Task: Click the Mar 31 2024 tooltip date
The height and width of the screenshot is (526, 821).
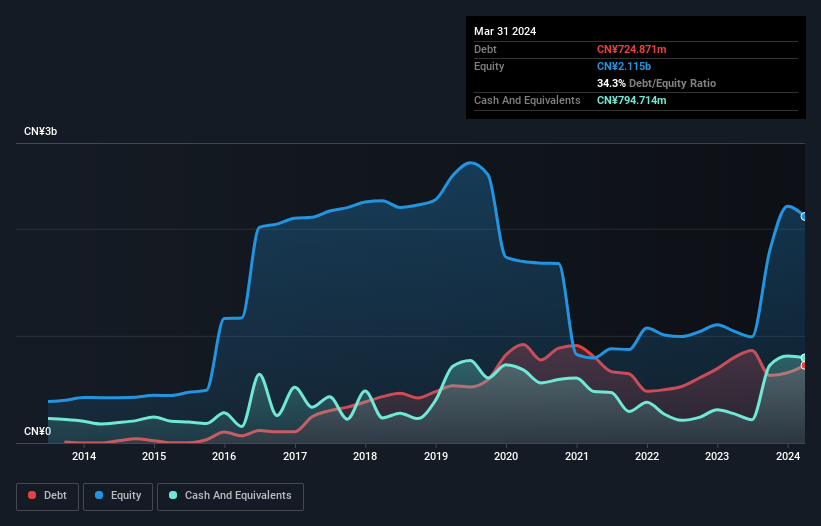Action: pos(505,31)
